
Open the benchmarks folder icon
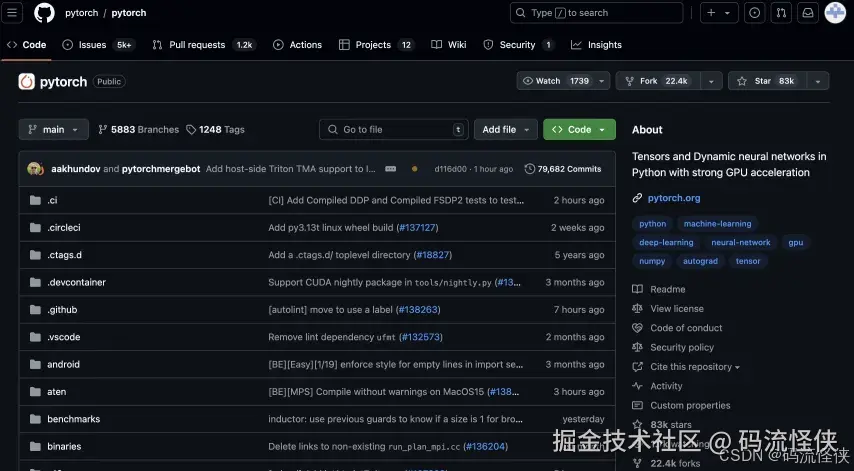pos(35,419)
